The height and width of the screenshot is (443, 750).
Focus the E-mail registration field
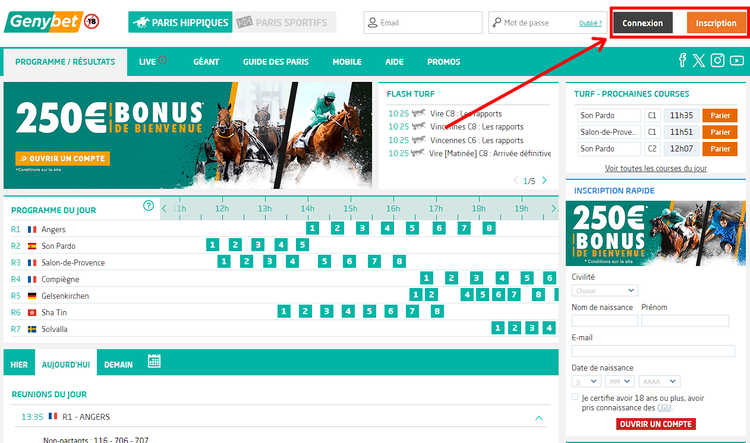[x=653, y=351]
